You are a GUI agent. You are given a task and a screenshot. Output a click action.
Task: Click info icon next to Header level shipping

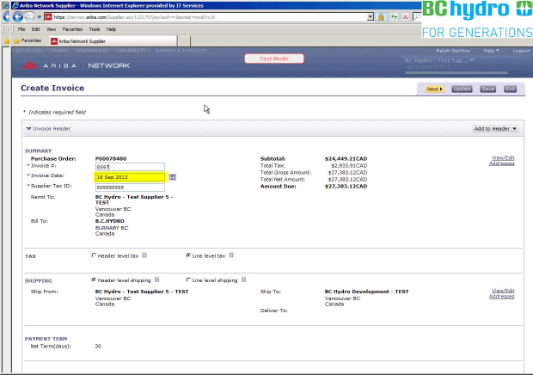pos(157,280)
